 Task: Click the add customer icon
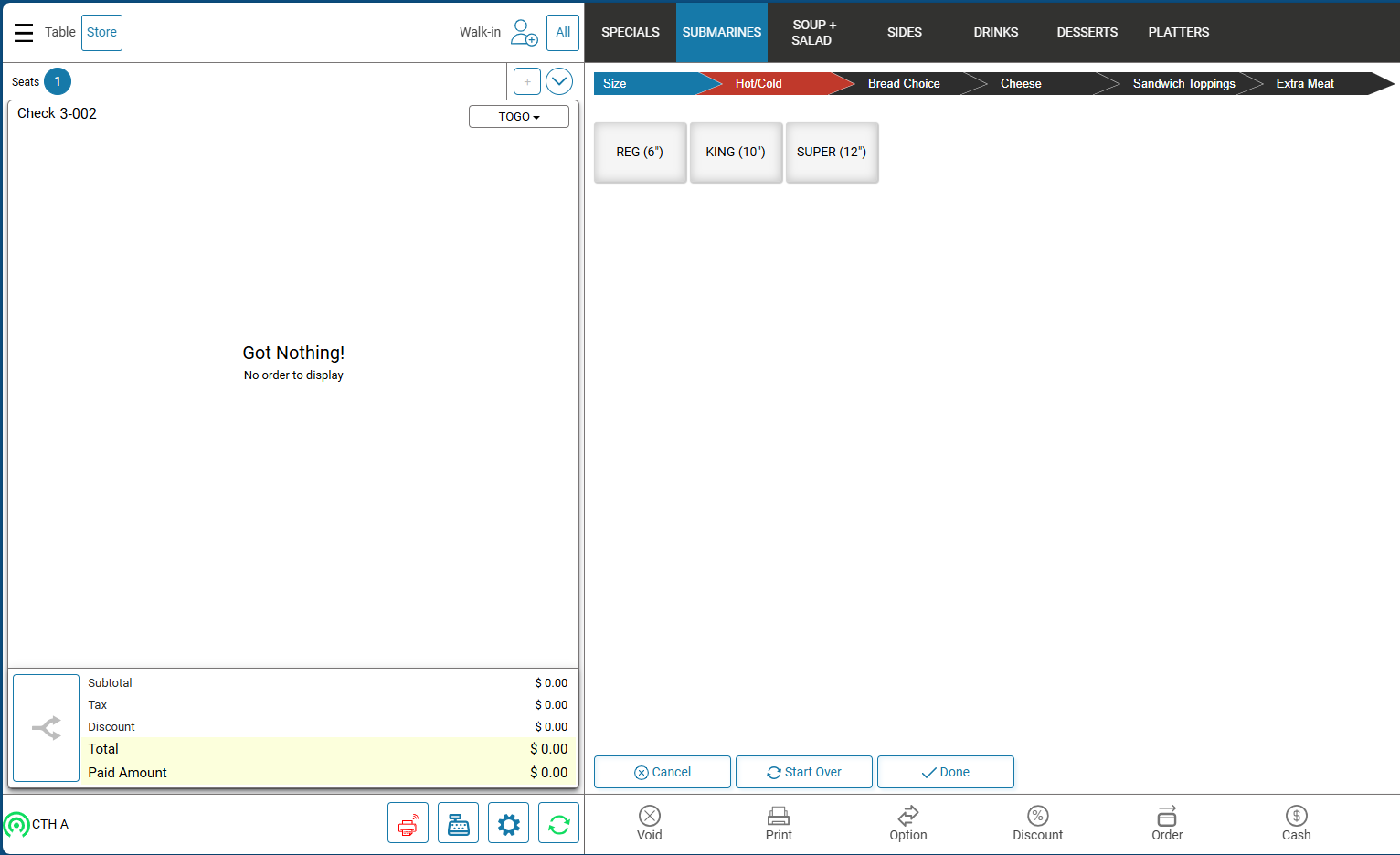524,33
